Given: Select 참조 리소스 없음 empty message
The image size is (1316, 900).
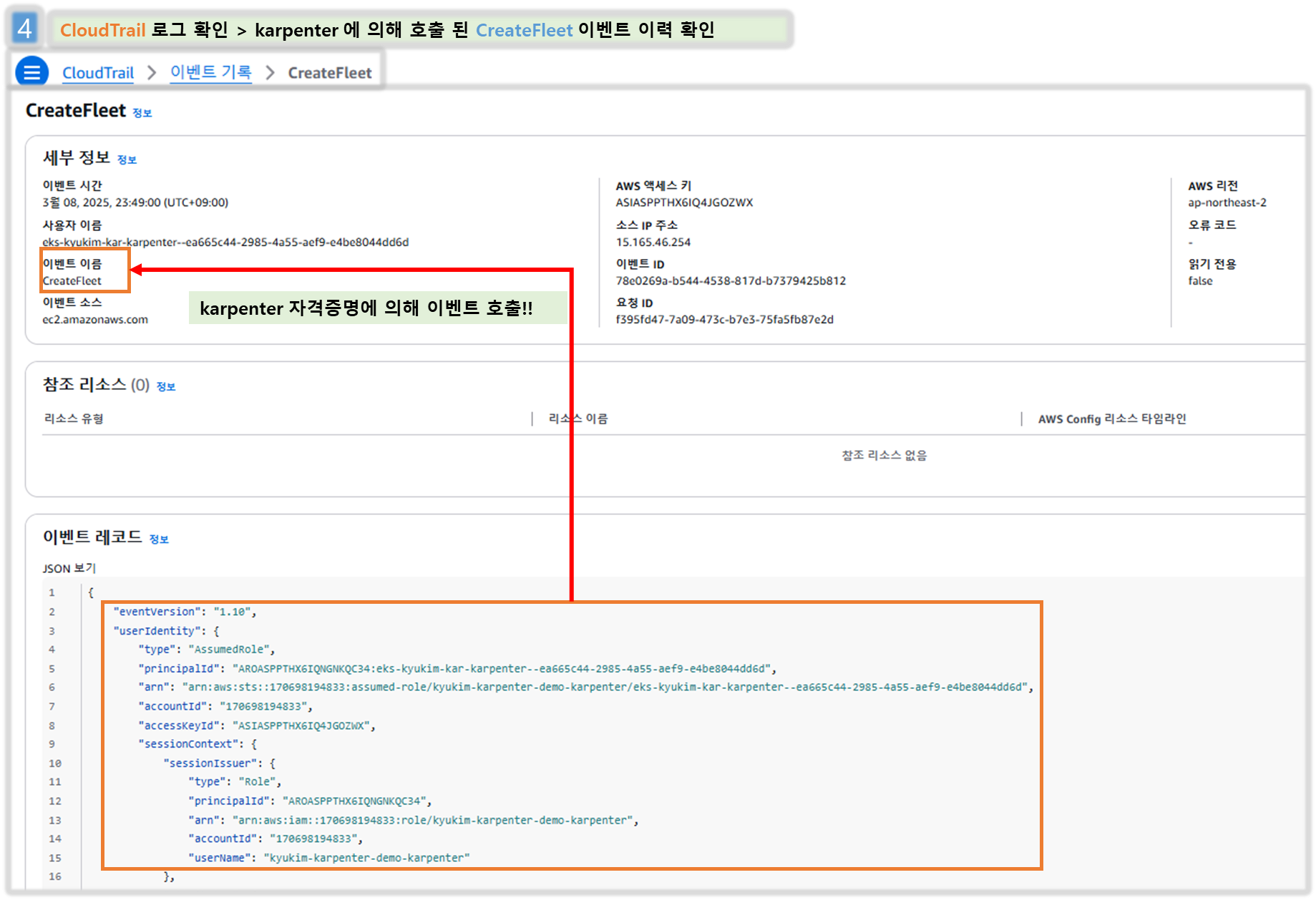Looking at the screenshot, I should point(884,455).
